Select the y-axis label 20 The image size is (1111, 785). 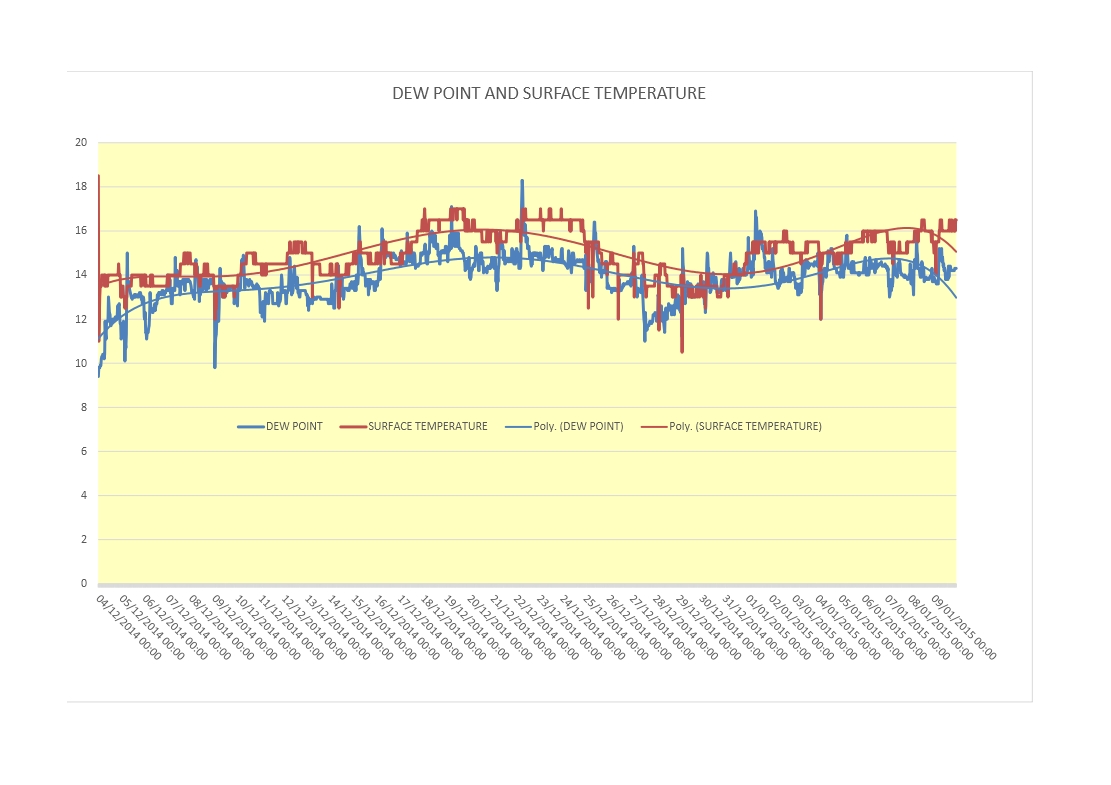tap(81, 143)
